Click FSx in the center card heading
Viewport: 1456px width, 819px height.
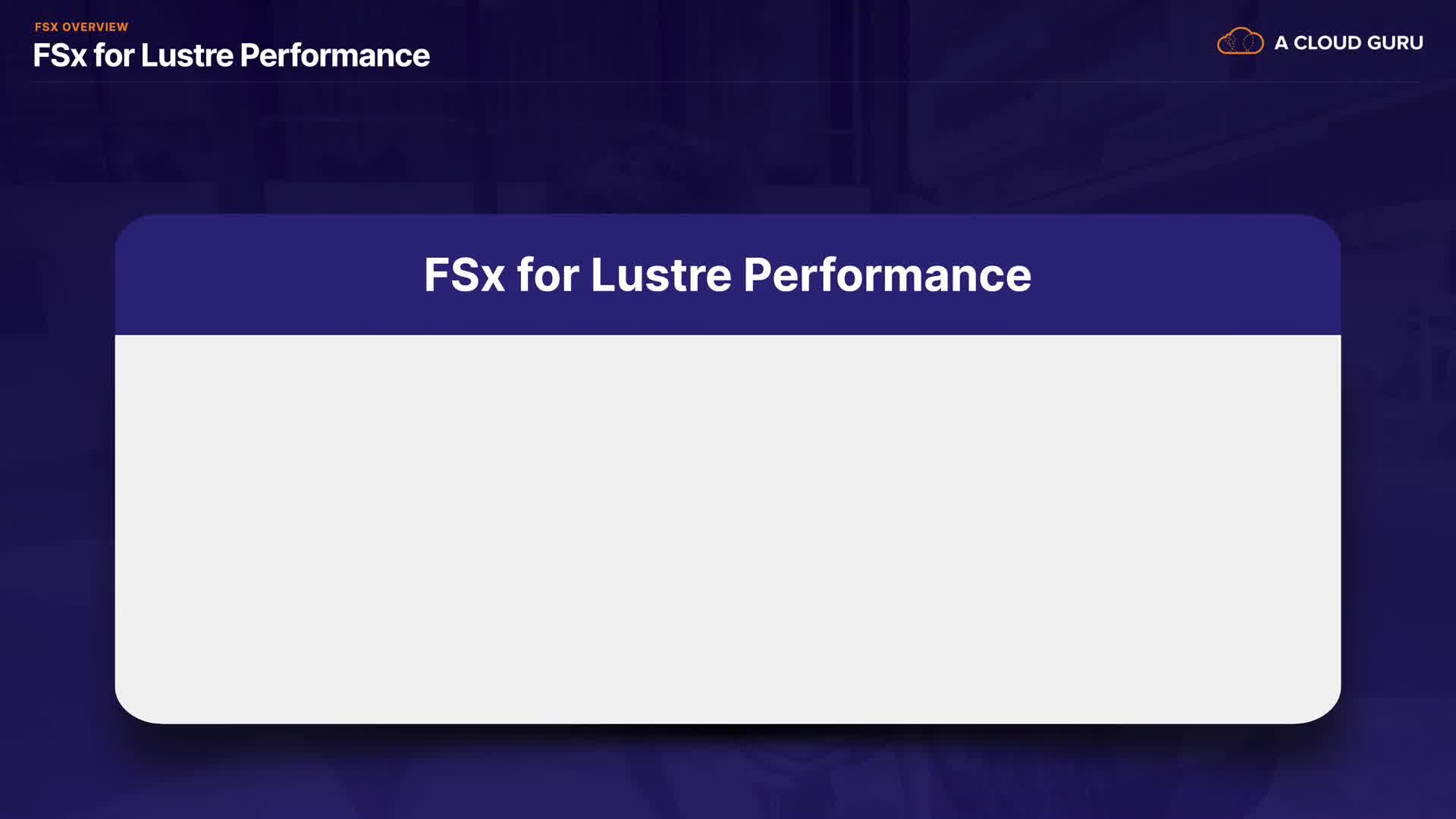[464, 275]
